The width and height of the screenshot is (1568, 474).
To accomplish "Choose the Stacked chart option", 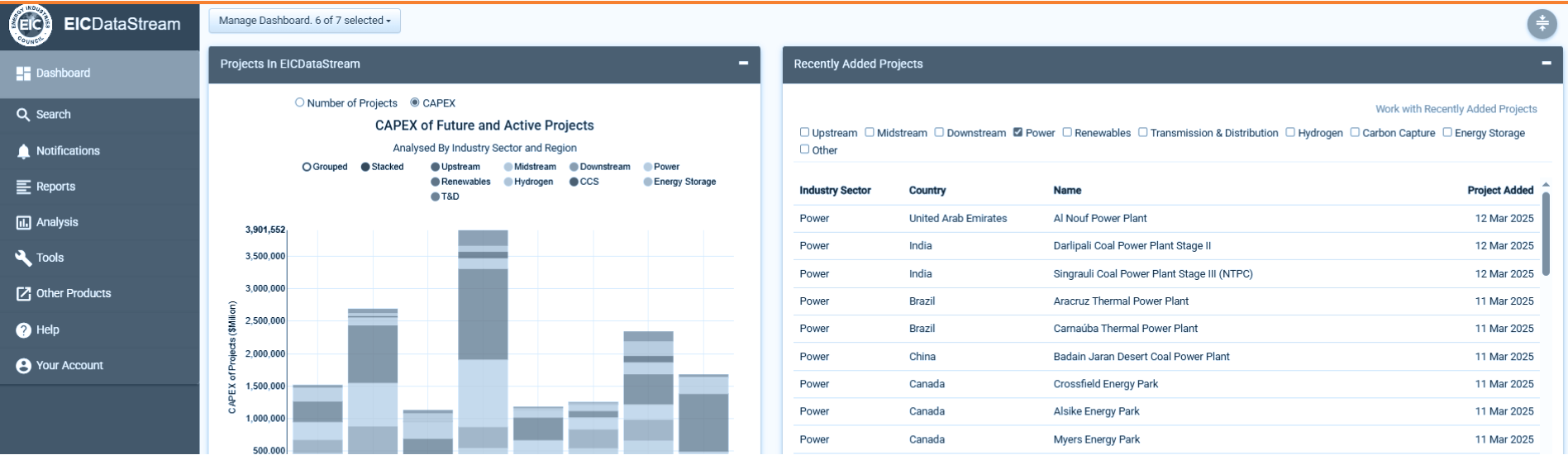I will pyautogui.click(x=365, y=167).
